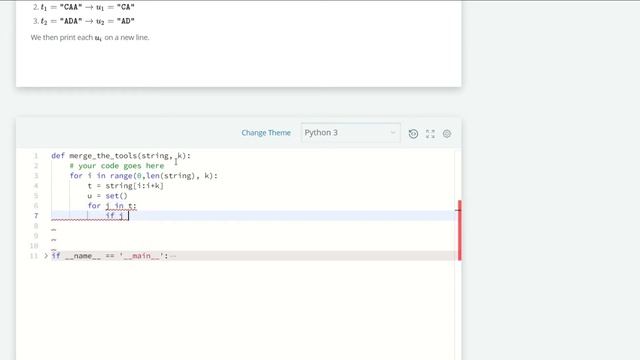Click line number 11 in gutter
Viewport: 640px width, 360px height.
[34, 256]
